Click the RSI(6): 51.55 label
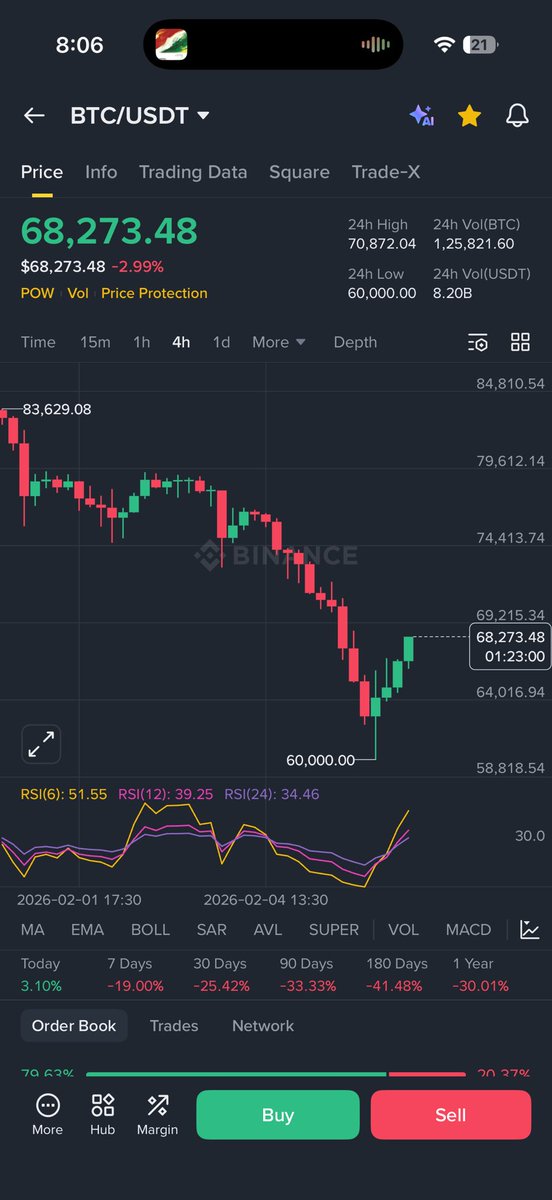 click(x=64, y=794)
